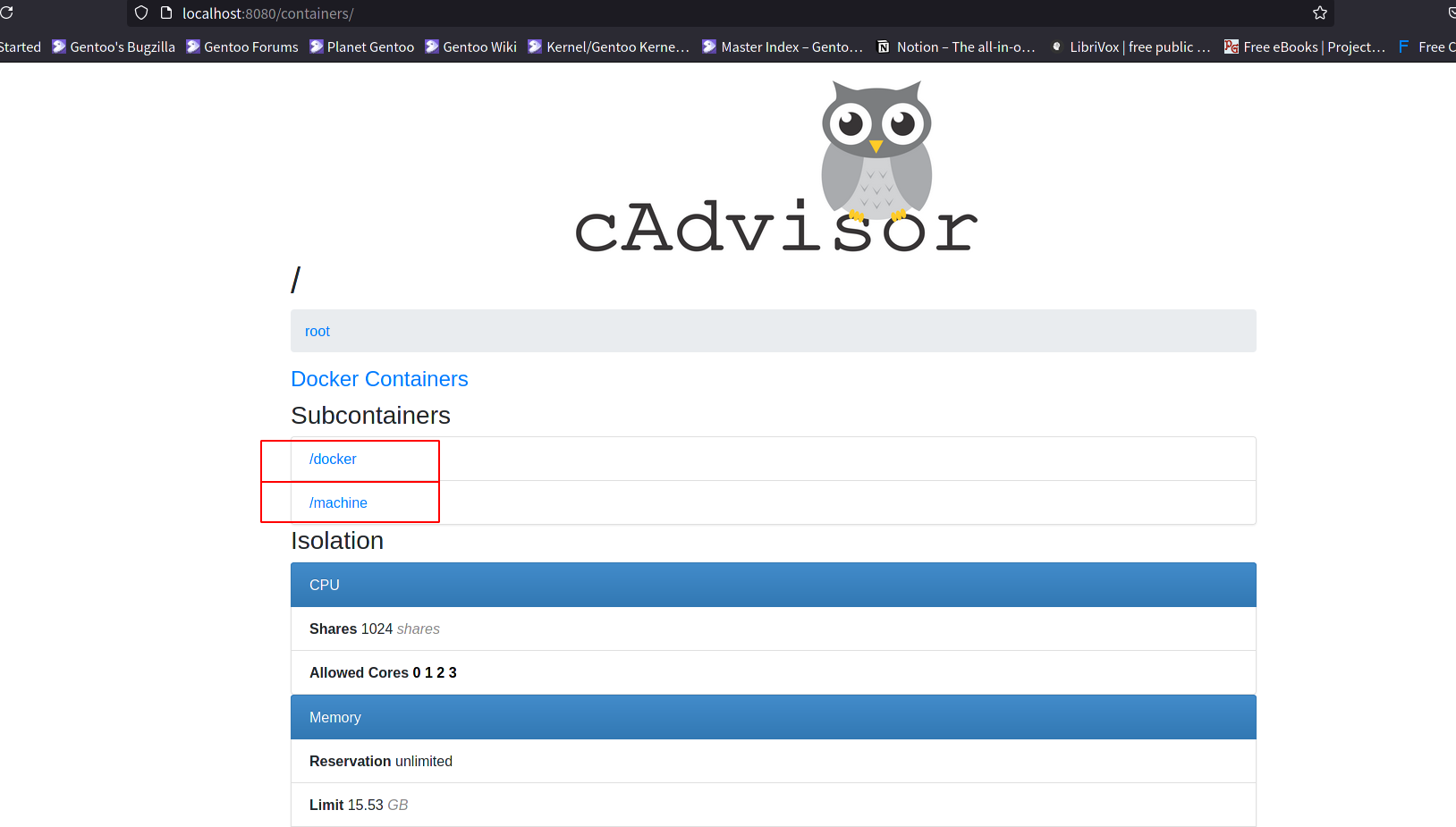Screen dimensions: 1456x827
Task: Open Gentoo's Bugzilla bookmark
Action: (114, 46)
